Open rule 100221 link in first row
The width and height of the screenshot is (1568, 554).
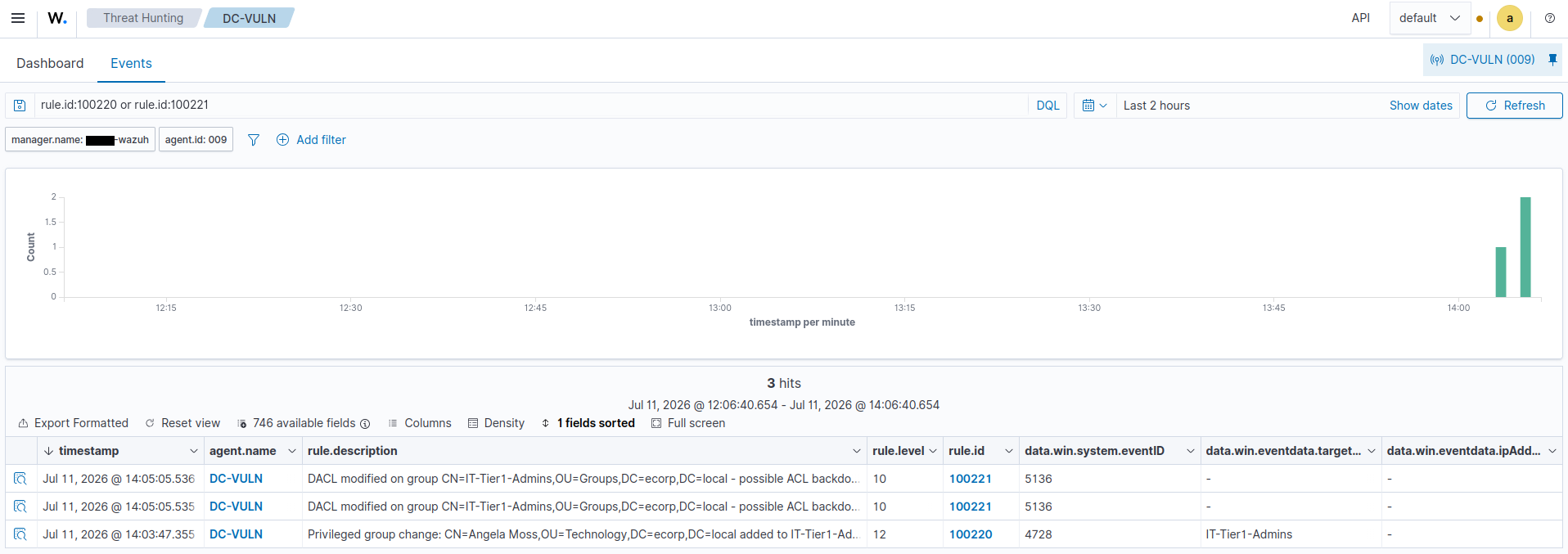(971, 479)
